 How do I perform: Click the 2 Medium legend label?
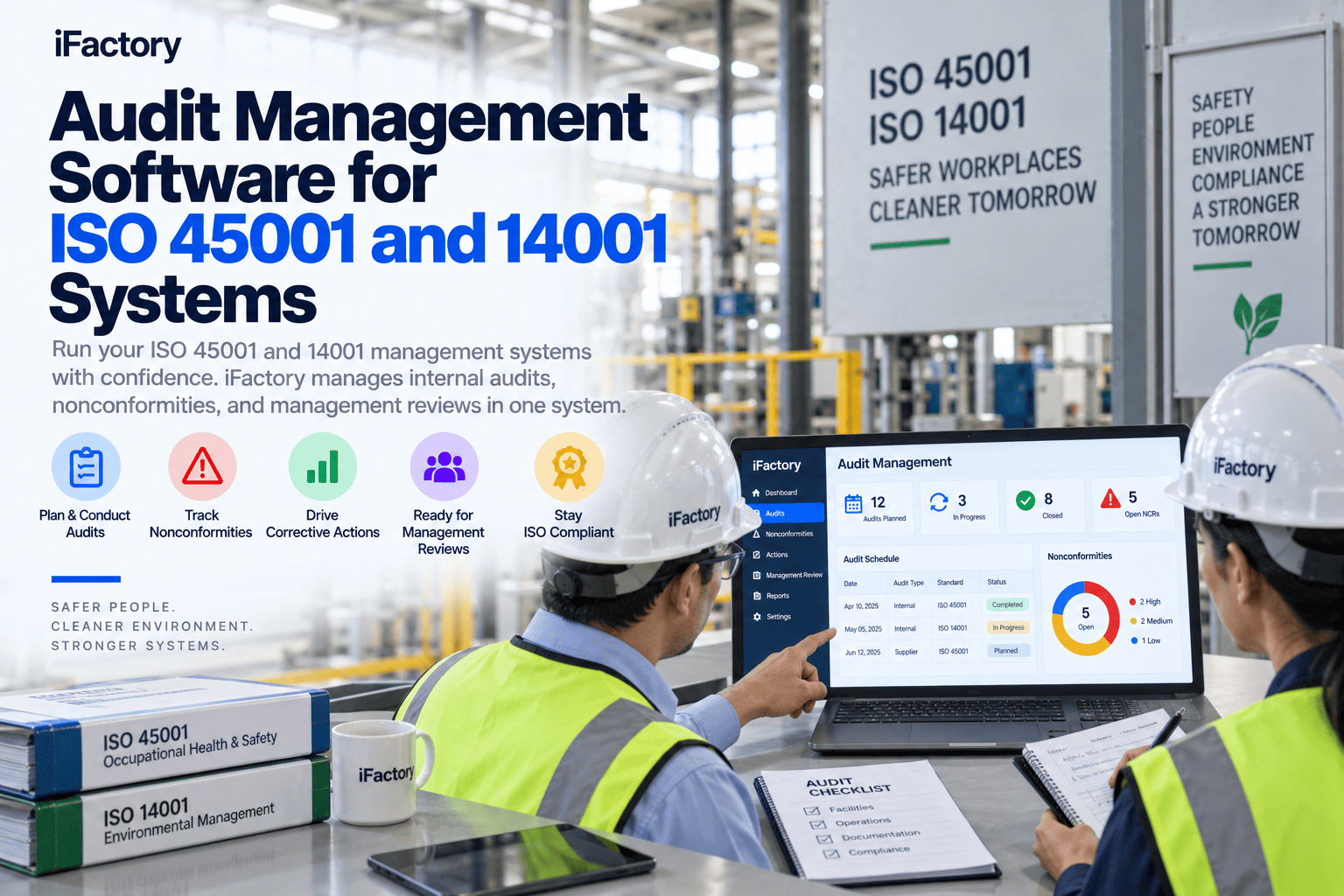pyautogui.click(x=1156, y=621)
